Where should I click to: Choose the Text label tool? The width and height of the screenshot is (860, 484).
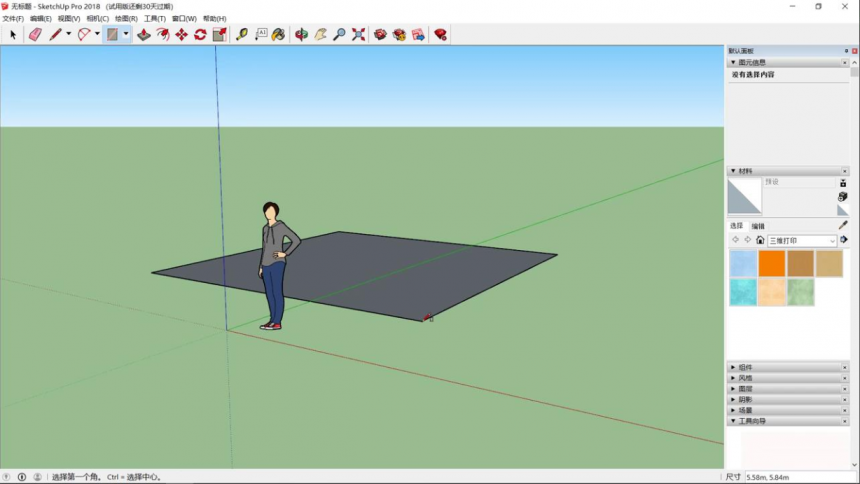[x=261, y=35]
